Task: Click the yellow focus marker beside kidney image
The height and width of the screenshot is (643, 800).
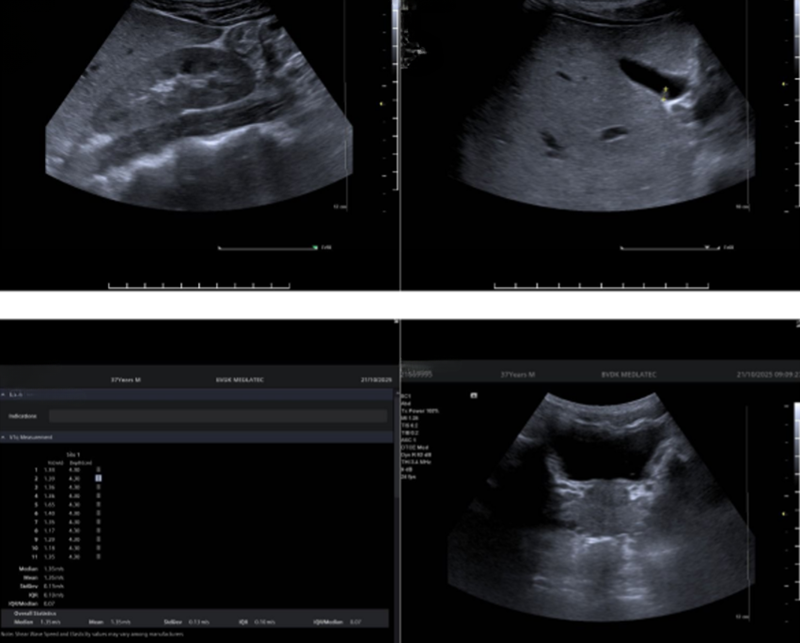Action: [382, 101]
